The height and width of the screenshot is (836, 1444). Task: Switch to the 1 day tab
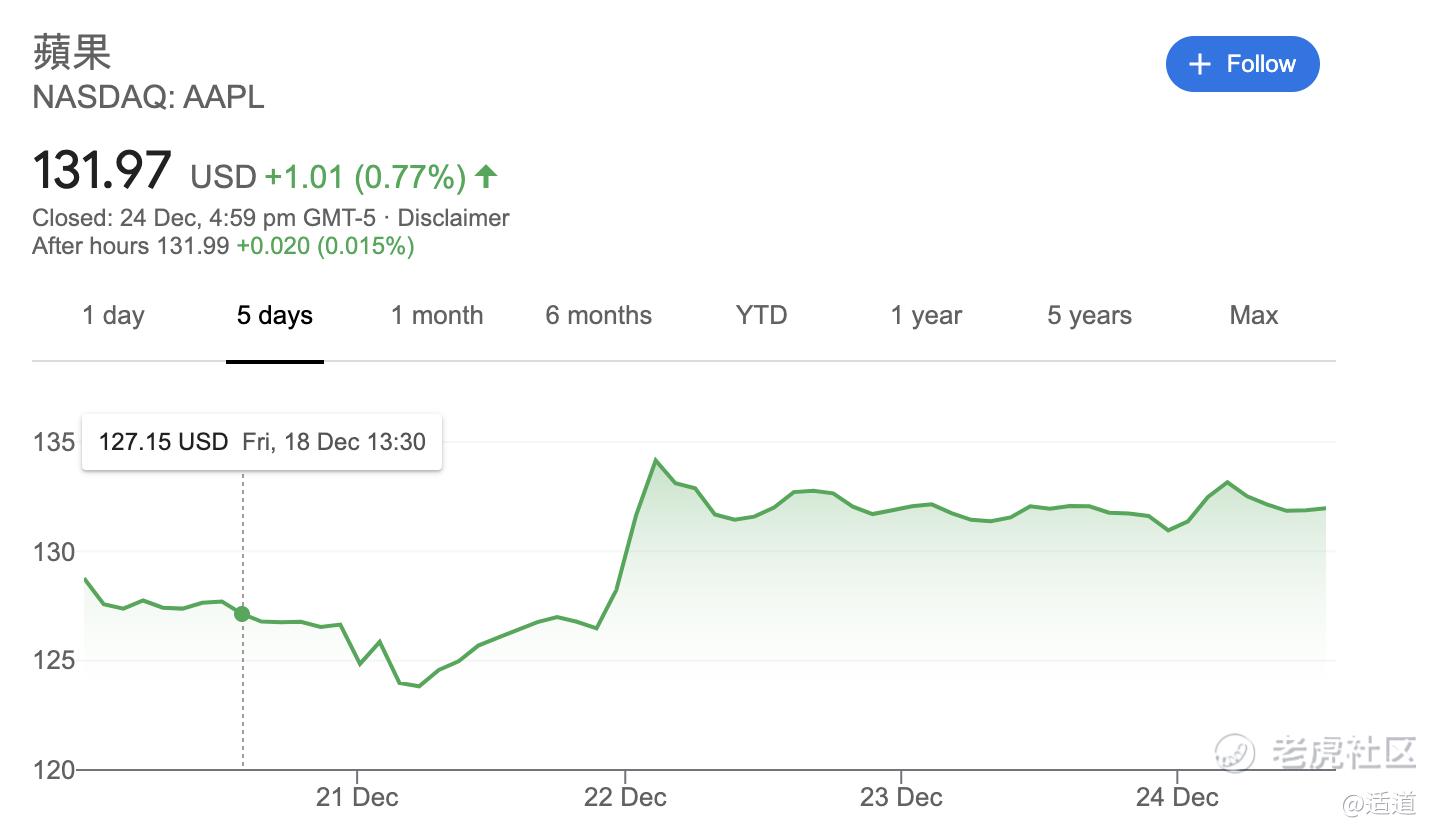(113, 316)
